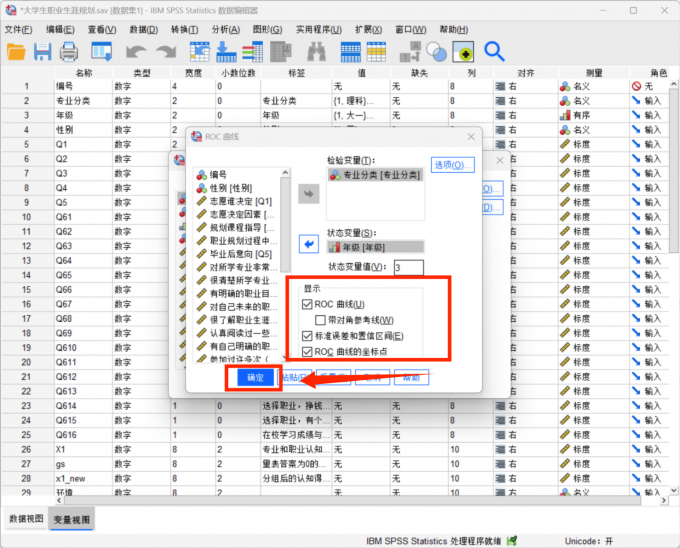
Task: Open the 选项 button in ROC dialog
Action: [453, 165]
